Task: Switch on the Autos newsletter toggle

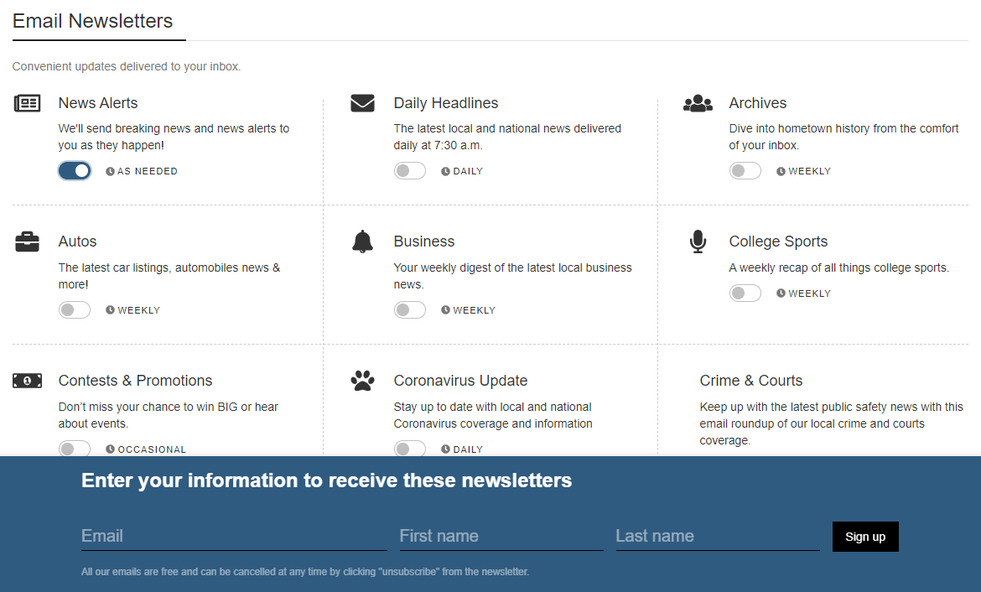Action: (x=74, y=310)
